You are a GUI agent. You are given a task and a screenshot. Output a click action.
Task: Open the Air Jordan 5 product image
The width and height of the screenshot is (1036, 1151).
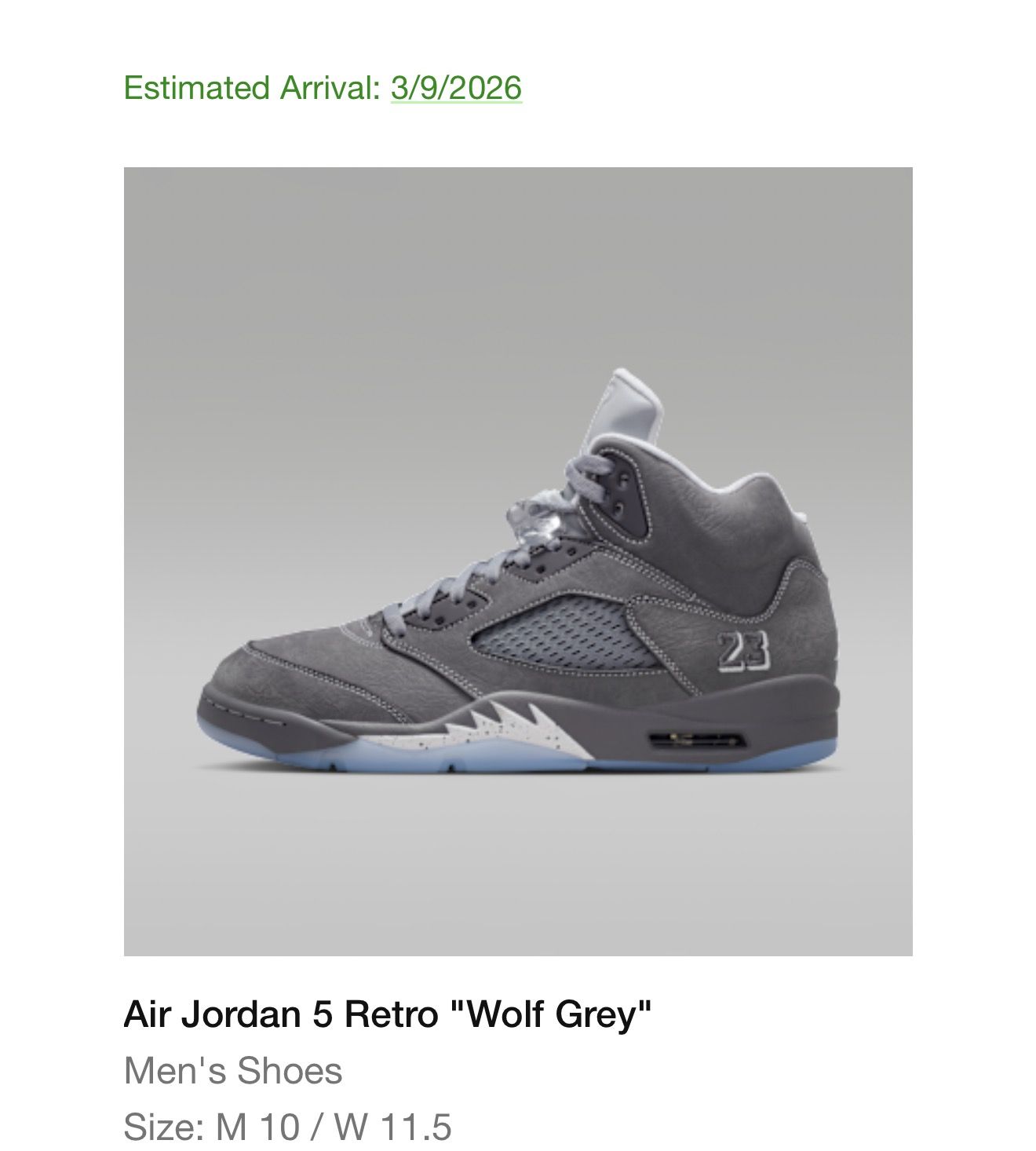point(518,561)
